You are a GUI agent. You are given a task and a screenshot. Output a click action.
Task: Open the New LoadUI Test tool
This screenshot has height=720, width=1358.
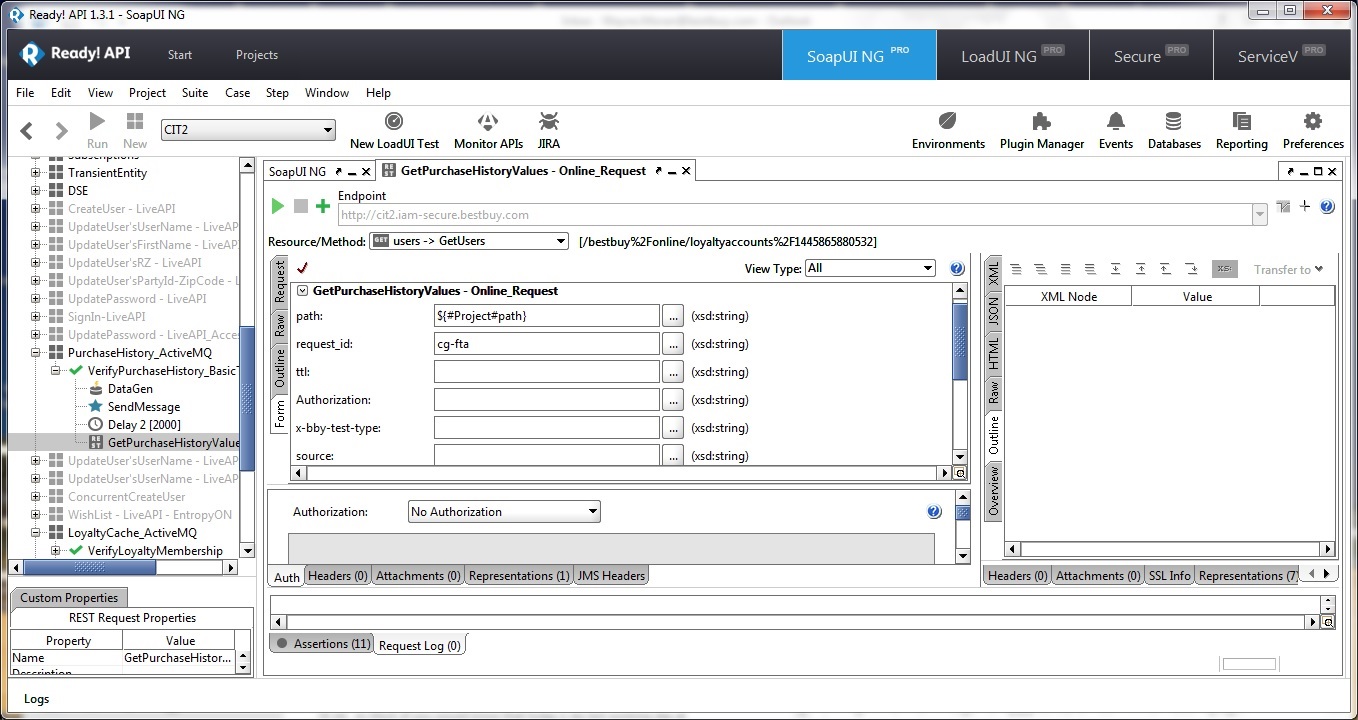(x=394, y=131)
